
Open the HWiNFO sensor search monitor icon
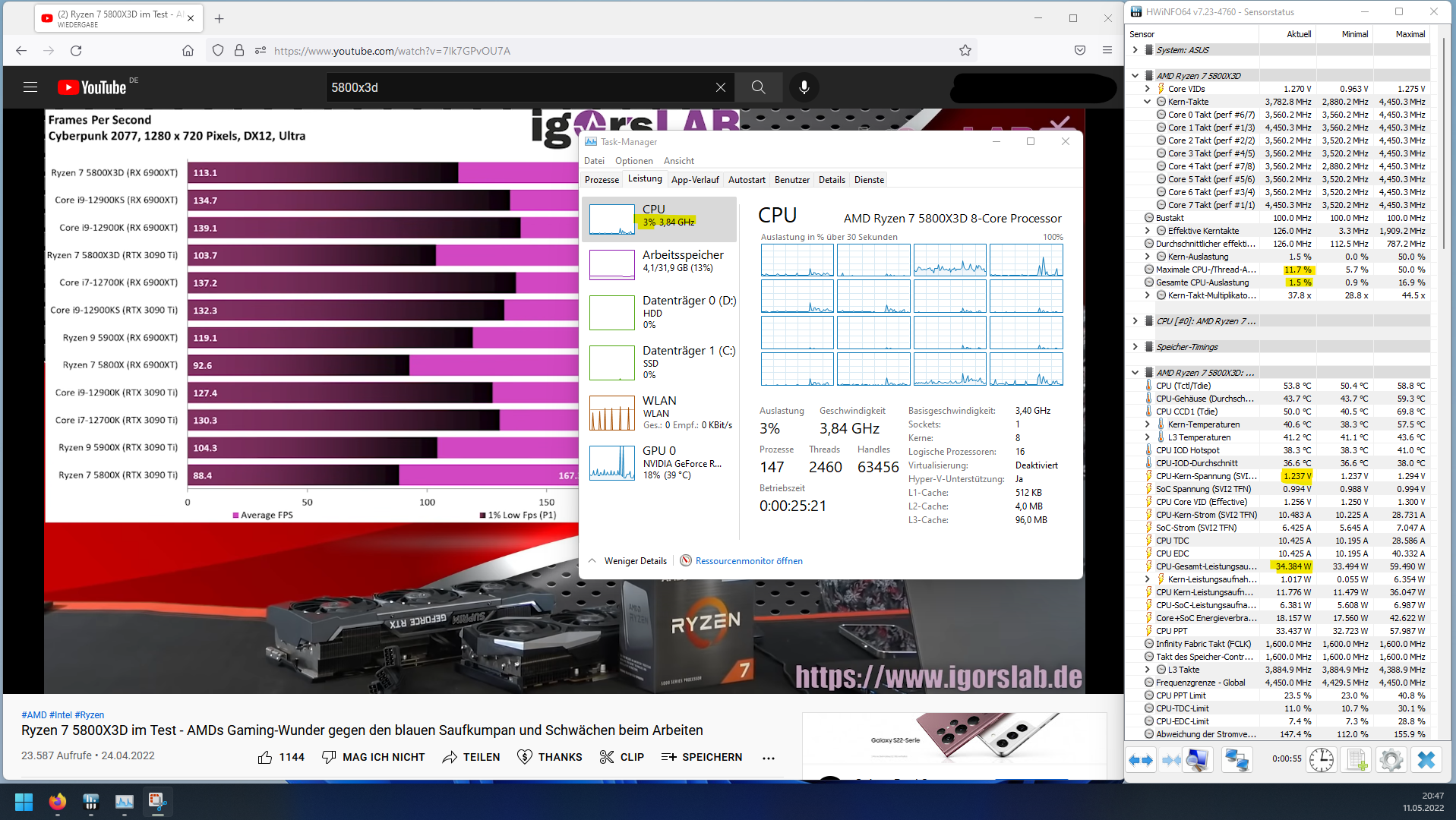(1198, 760)
